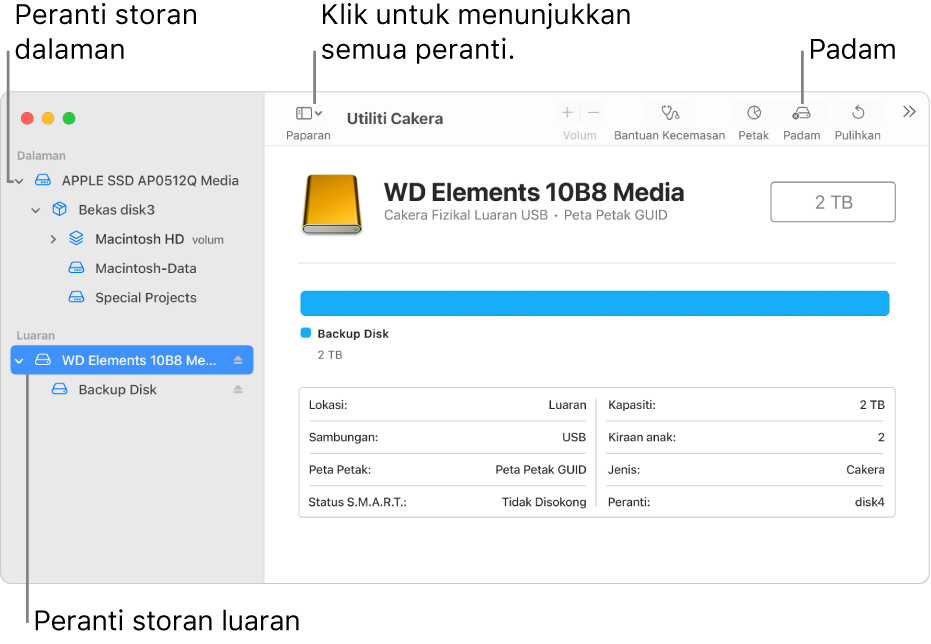Click the Kapasiti value 2 TB
Viewport: 931px width, 644px height.
(x=872, y=405)
